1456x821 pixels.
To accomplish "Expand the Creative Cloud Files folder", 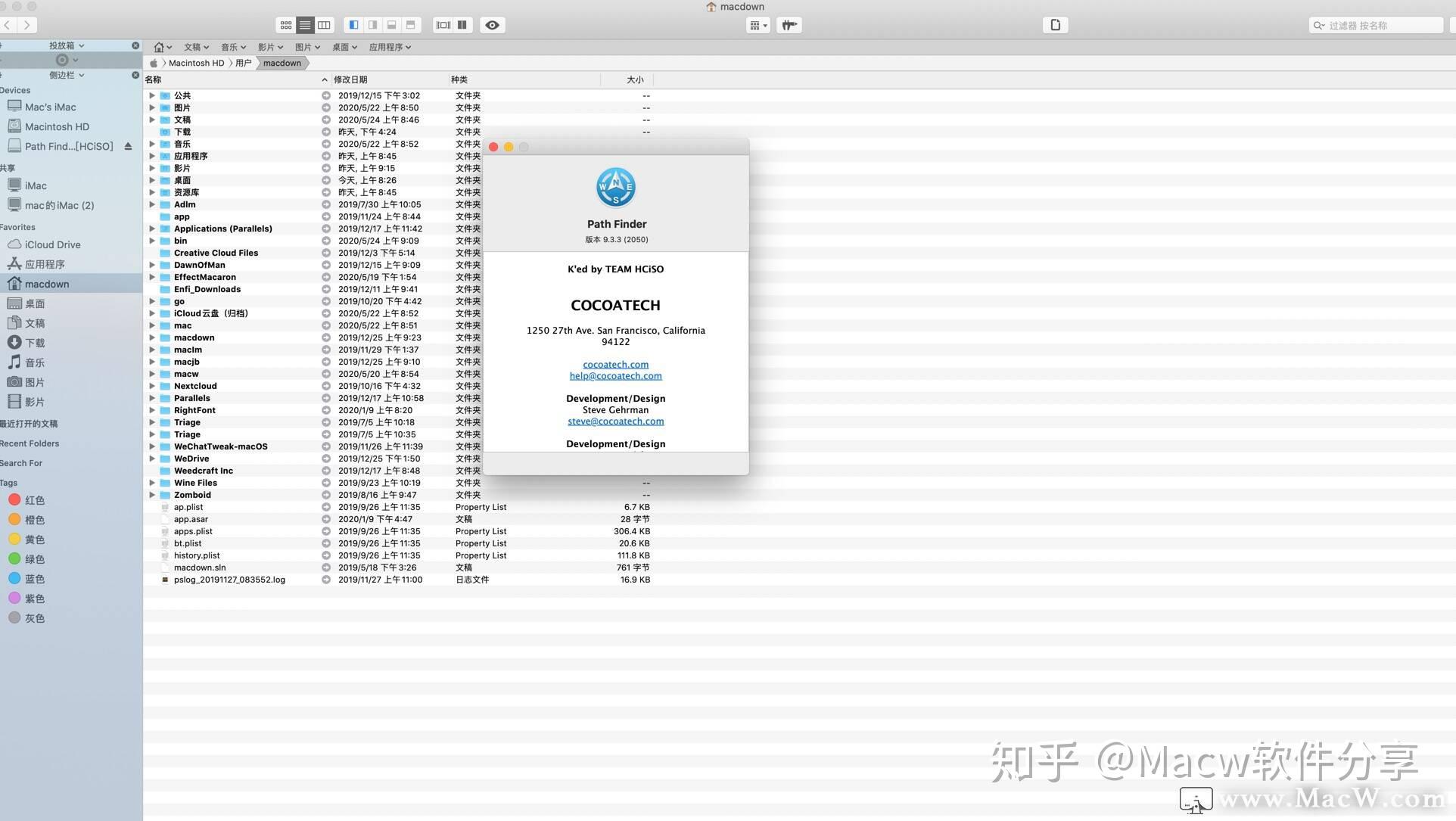I will click(151, 253).
